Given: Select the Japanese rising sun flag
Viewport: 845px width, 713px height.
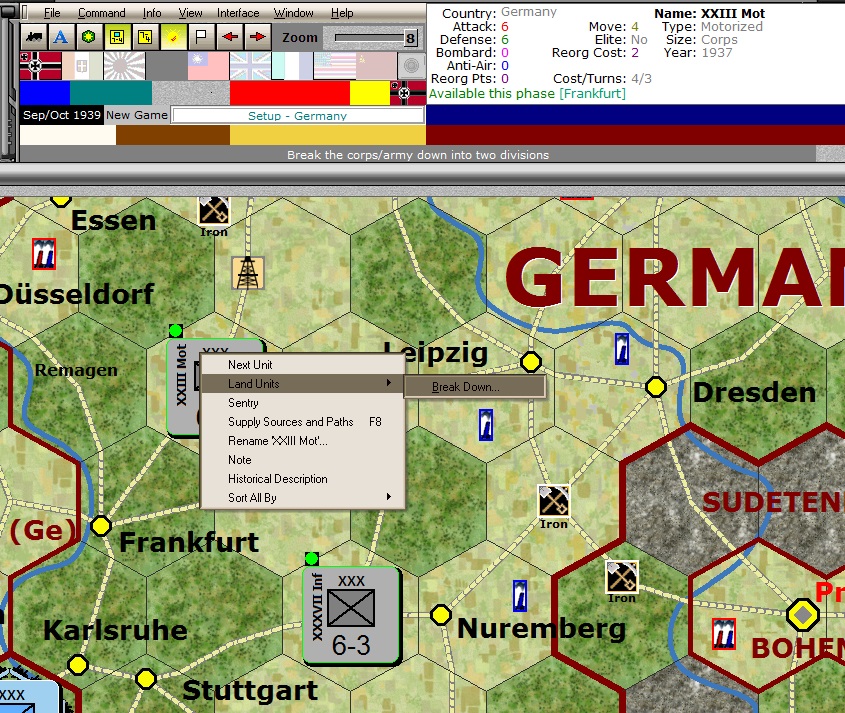Looking at the screenshot, I should pos(124,66).
